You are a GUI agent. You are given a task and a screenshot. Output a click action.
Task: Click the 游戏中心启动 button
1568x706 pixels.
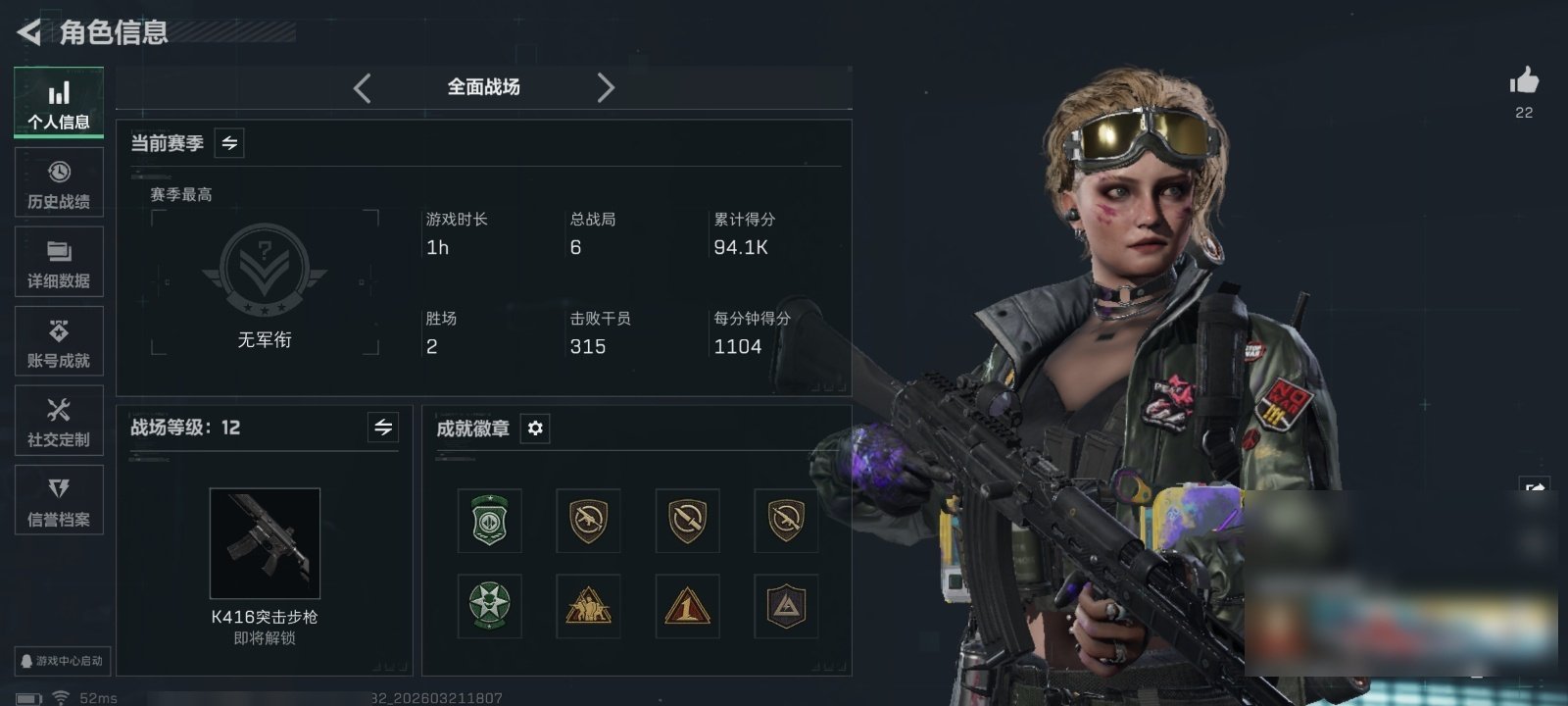click(x=61, y=661)
